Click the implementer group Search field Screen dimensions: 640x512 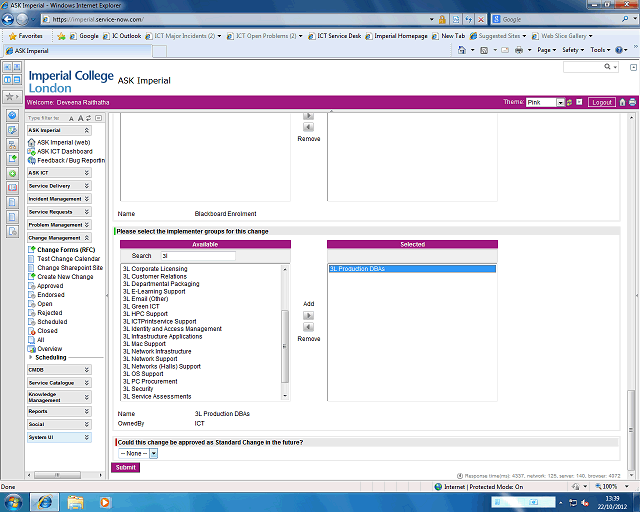pyautogui.click(x=197, y=256)
